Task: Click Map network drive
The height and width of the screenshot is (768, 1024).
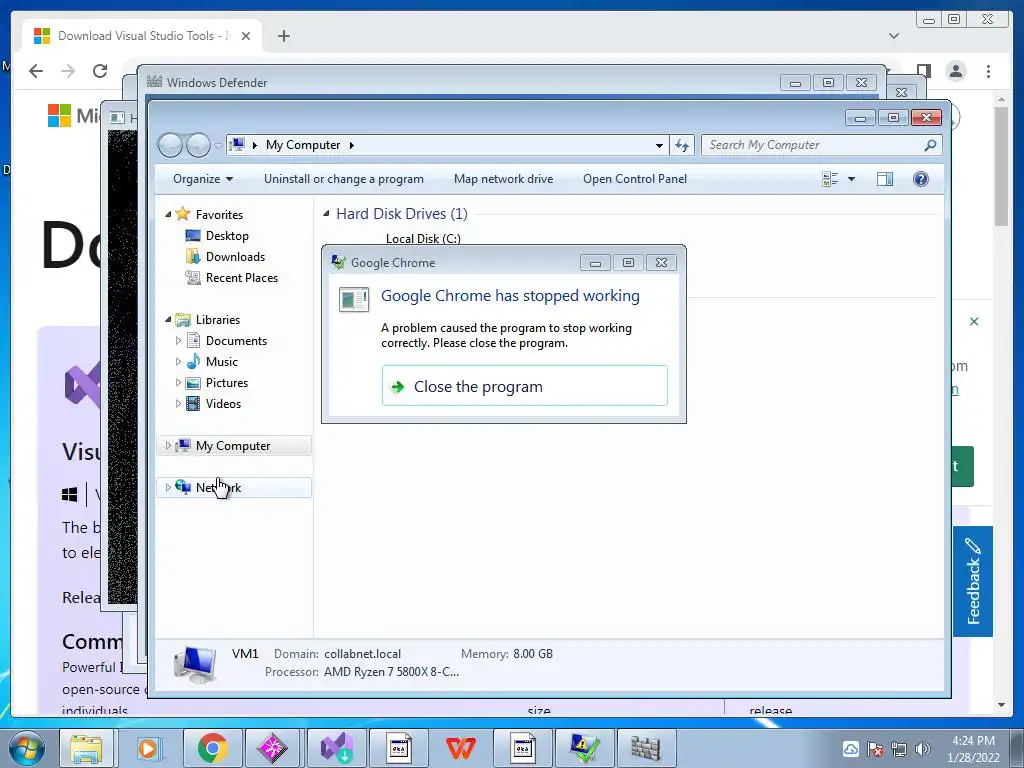Action: click(504, 179)
